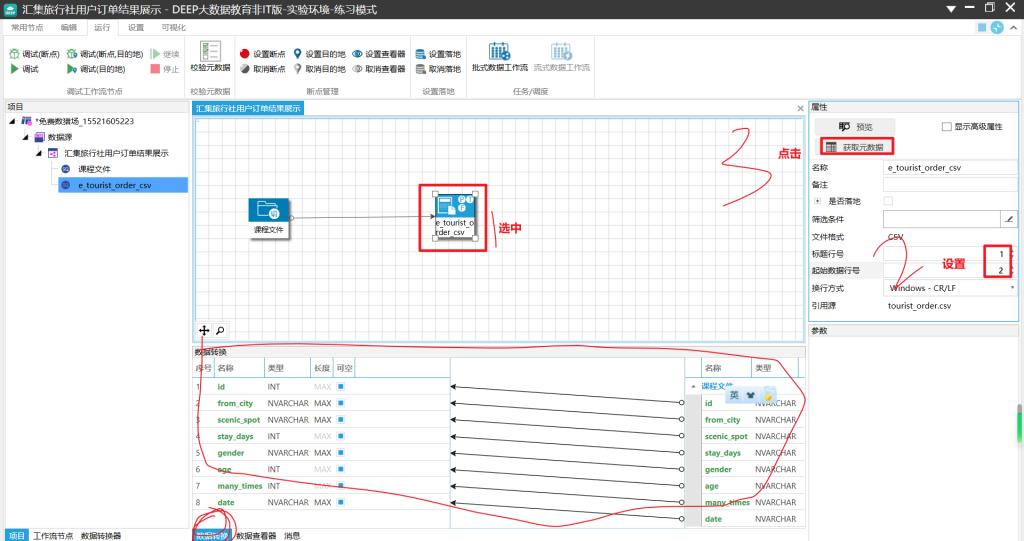The image size is (1024, 541).
Task: Click the 预览 preview button
Action: pyautogui.click(x=855, y=127)
